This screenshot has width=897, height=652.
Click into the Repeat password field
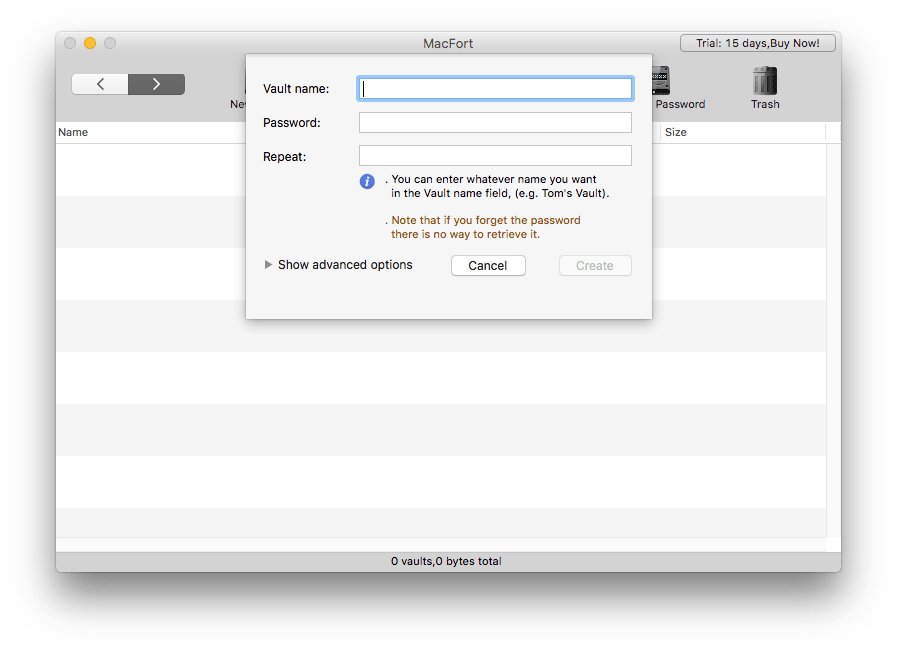coord(495,156)
